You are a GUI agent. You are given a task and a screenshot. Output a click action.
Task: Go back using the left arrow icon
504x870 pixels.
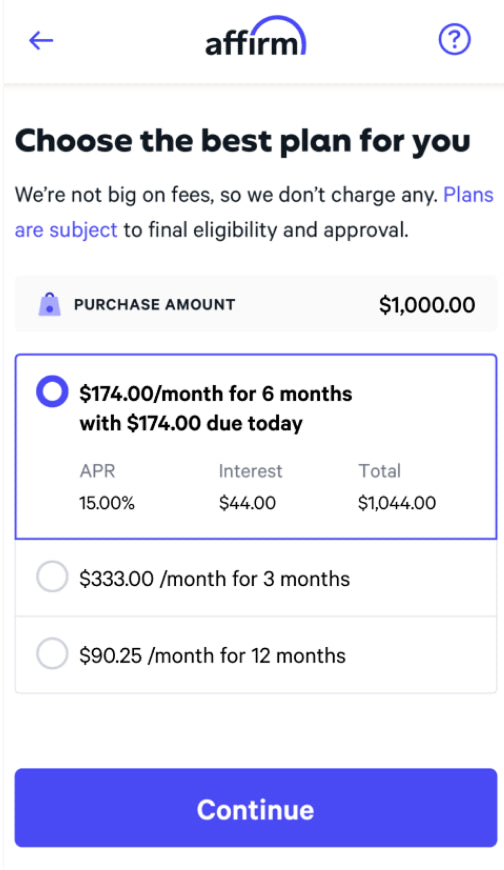point(41,40)
